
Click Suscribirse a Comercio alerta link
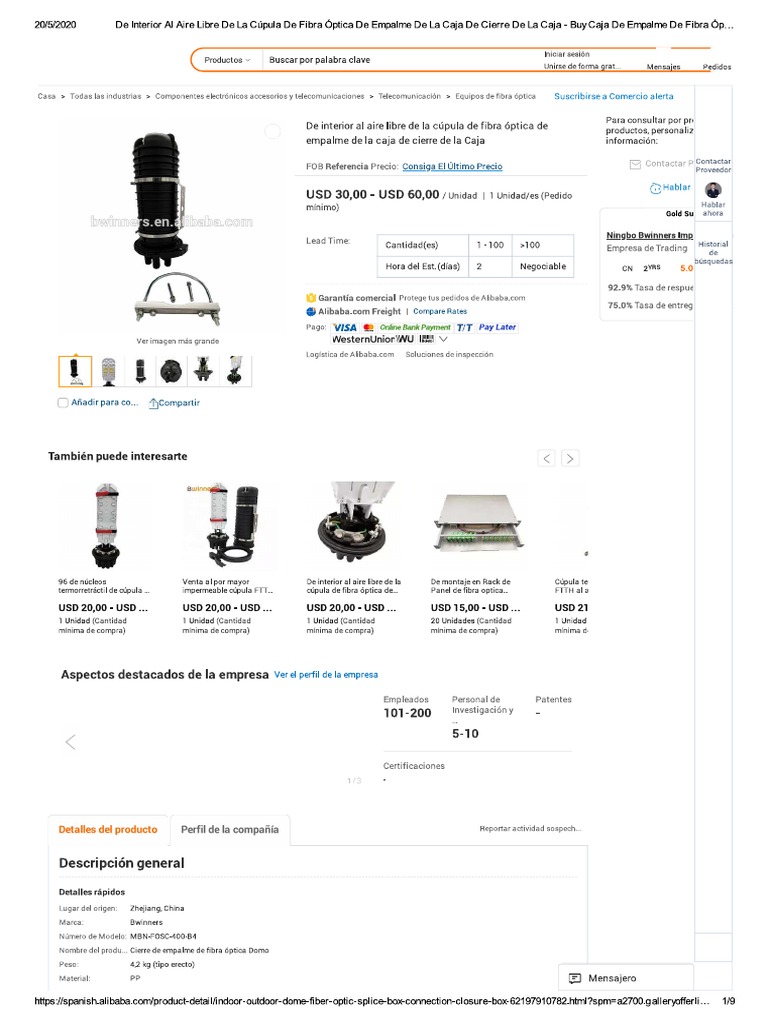click(x=613, y=96)
